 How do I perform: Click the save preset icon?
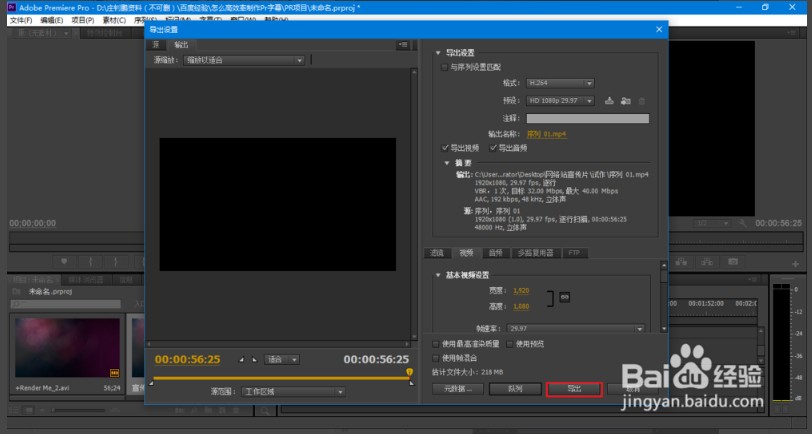608,100
